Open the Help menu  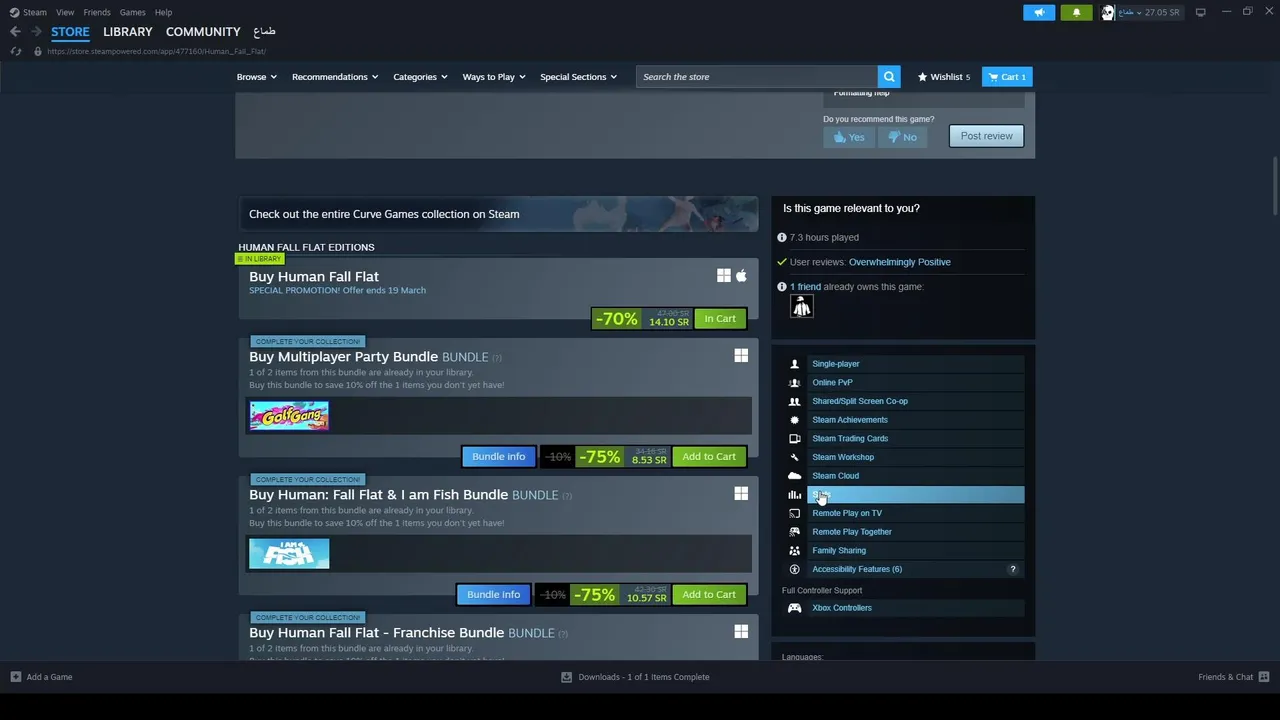(164, 12)
